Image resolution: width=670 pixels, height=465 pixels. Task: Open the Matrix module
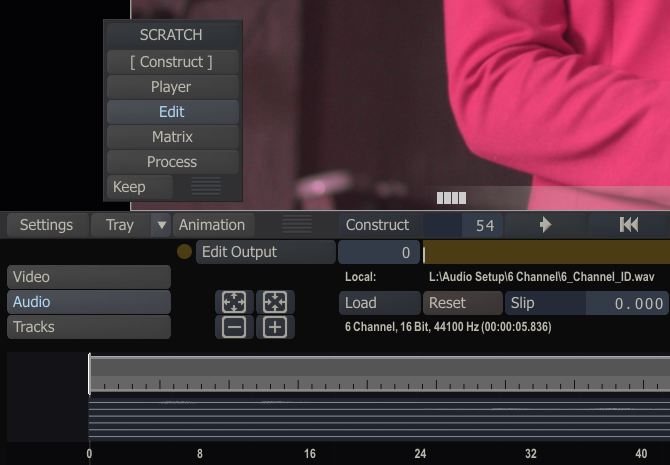pos(172,137)
